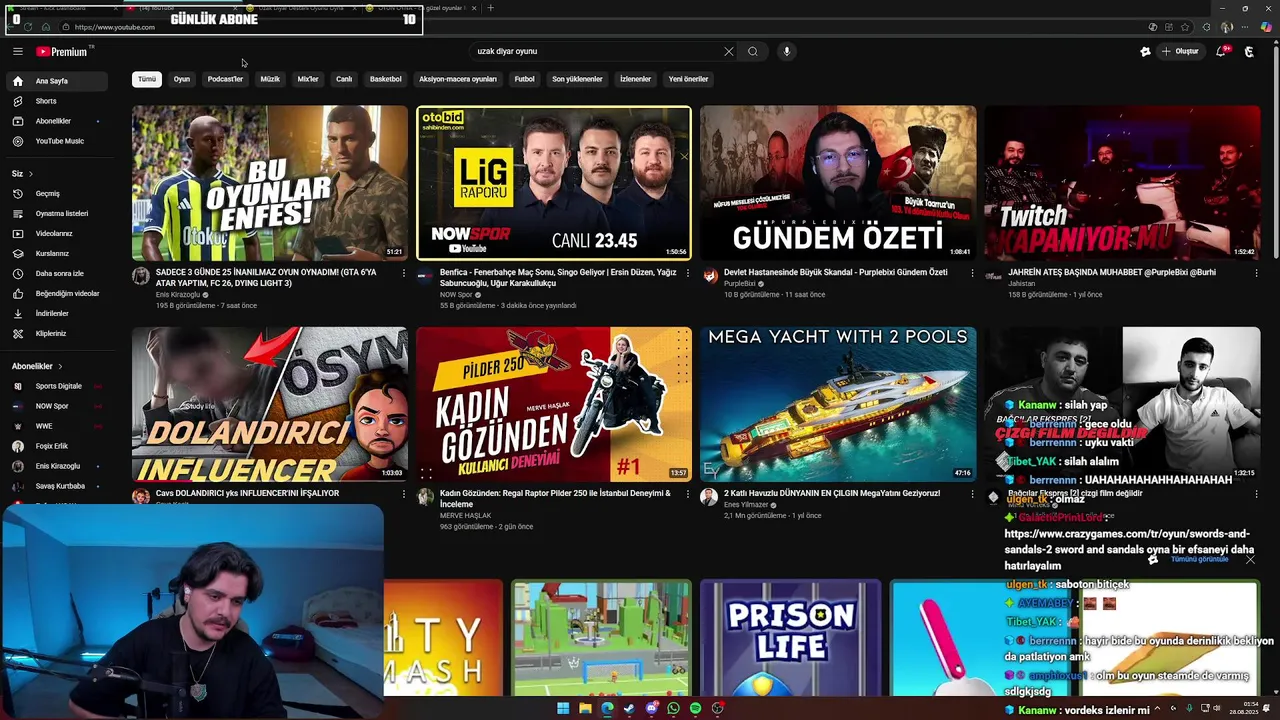
Task: Open Klipleriniz in sidebar
Action: click(56, 333)
